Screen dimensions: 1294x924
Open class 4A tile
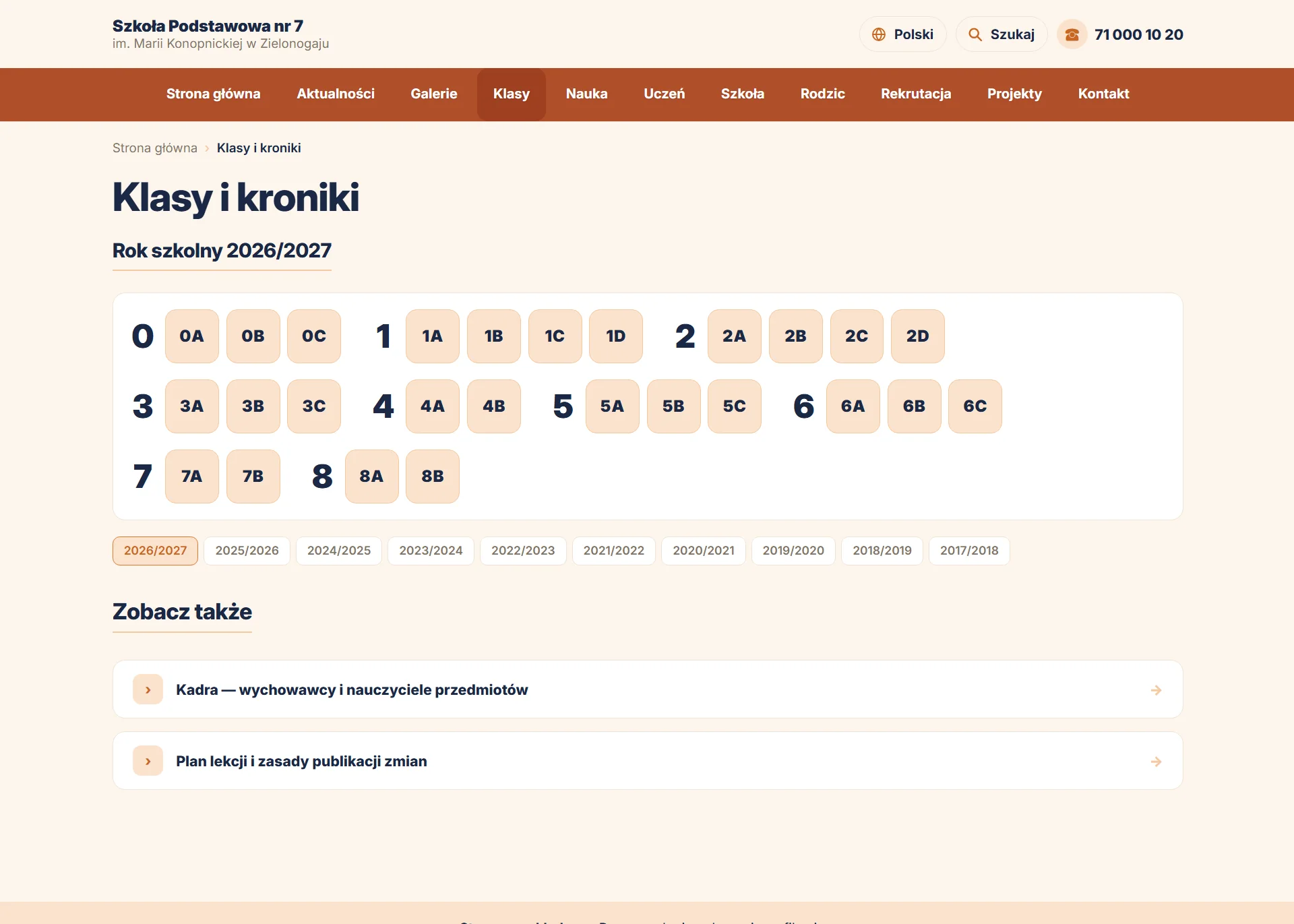tap(433, 406)
